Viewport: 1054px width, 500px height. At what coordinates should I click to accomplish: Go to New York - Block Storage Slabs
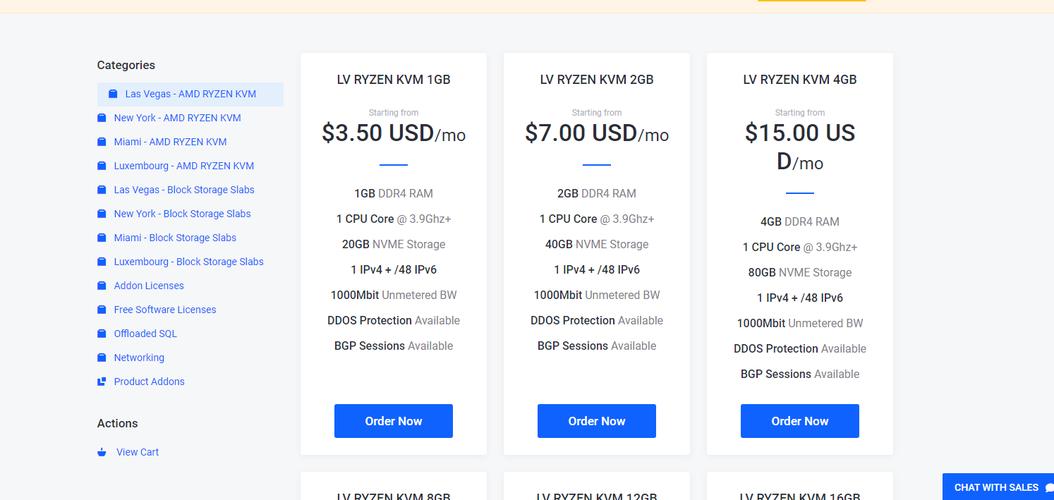[x=182, y=214]
